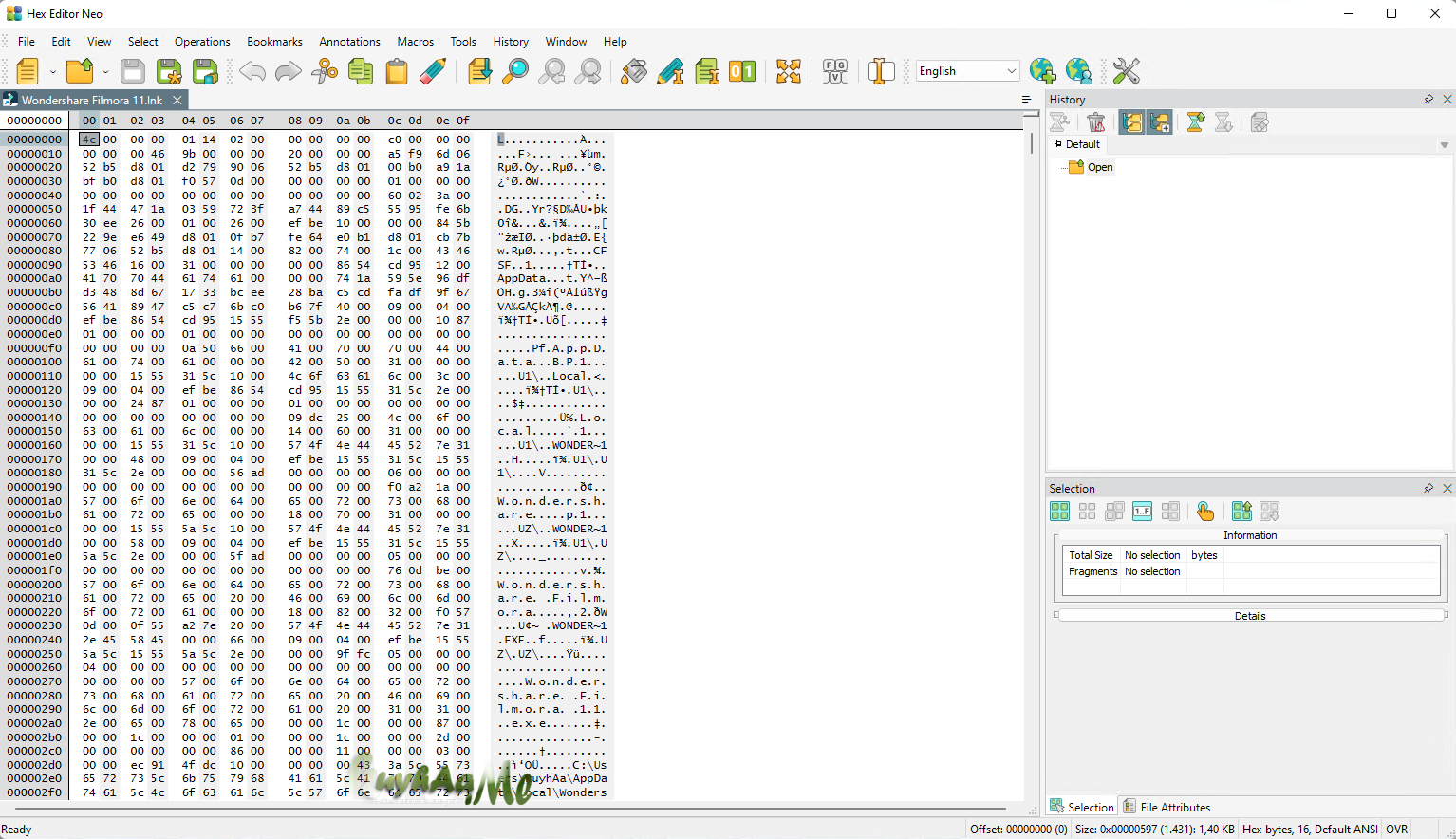Expand the arrow beside Open file icon
1456x839 pixels.
pos(105,71)
